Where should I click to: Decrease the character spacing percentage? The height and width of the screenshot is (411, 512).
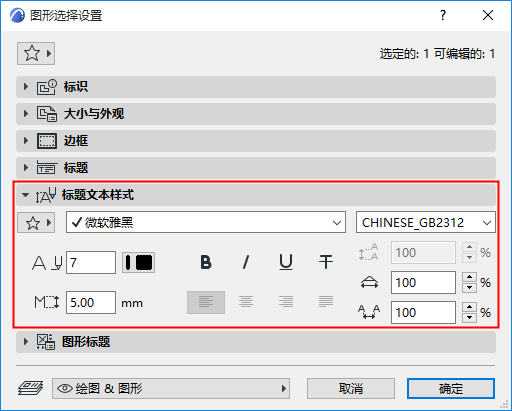pyautogui.click(x=470, y=318)
